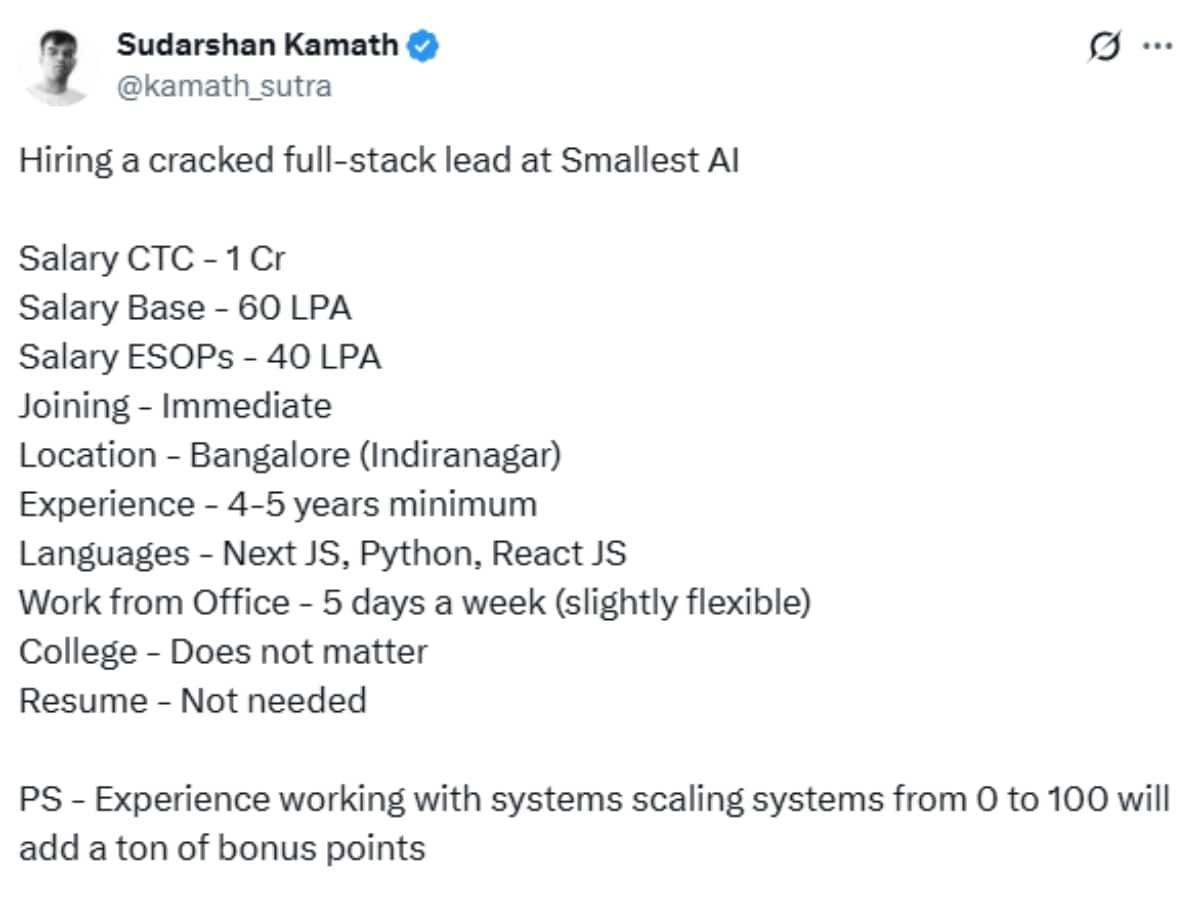Click the blue verified badge
The width and height of the screenshot is (1200, 900).
[425, 45]
